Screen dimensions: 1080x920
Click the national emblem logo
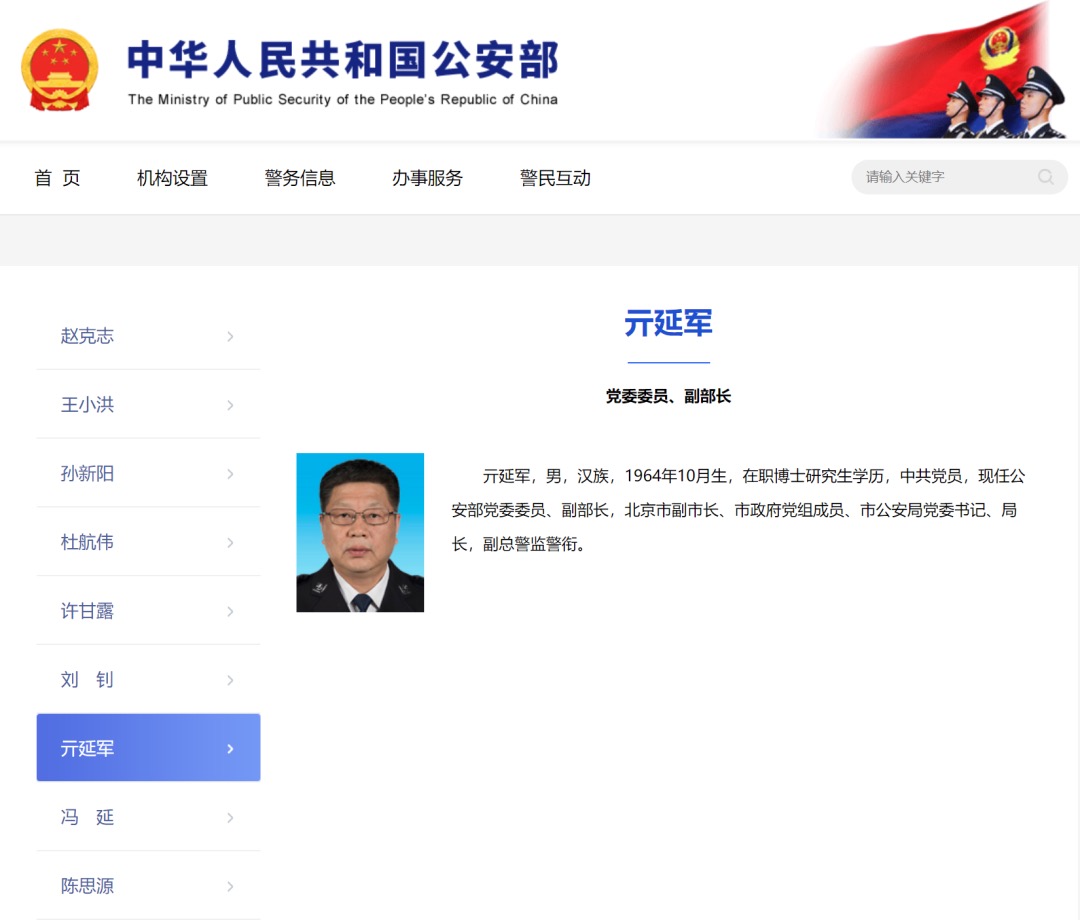pos(60,70)
